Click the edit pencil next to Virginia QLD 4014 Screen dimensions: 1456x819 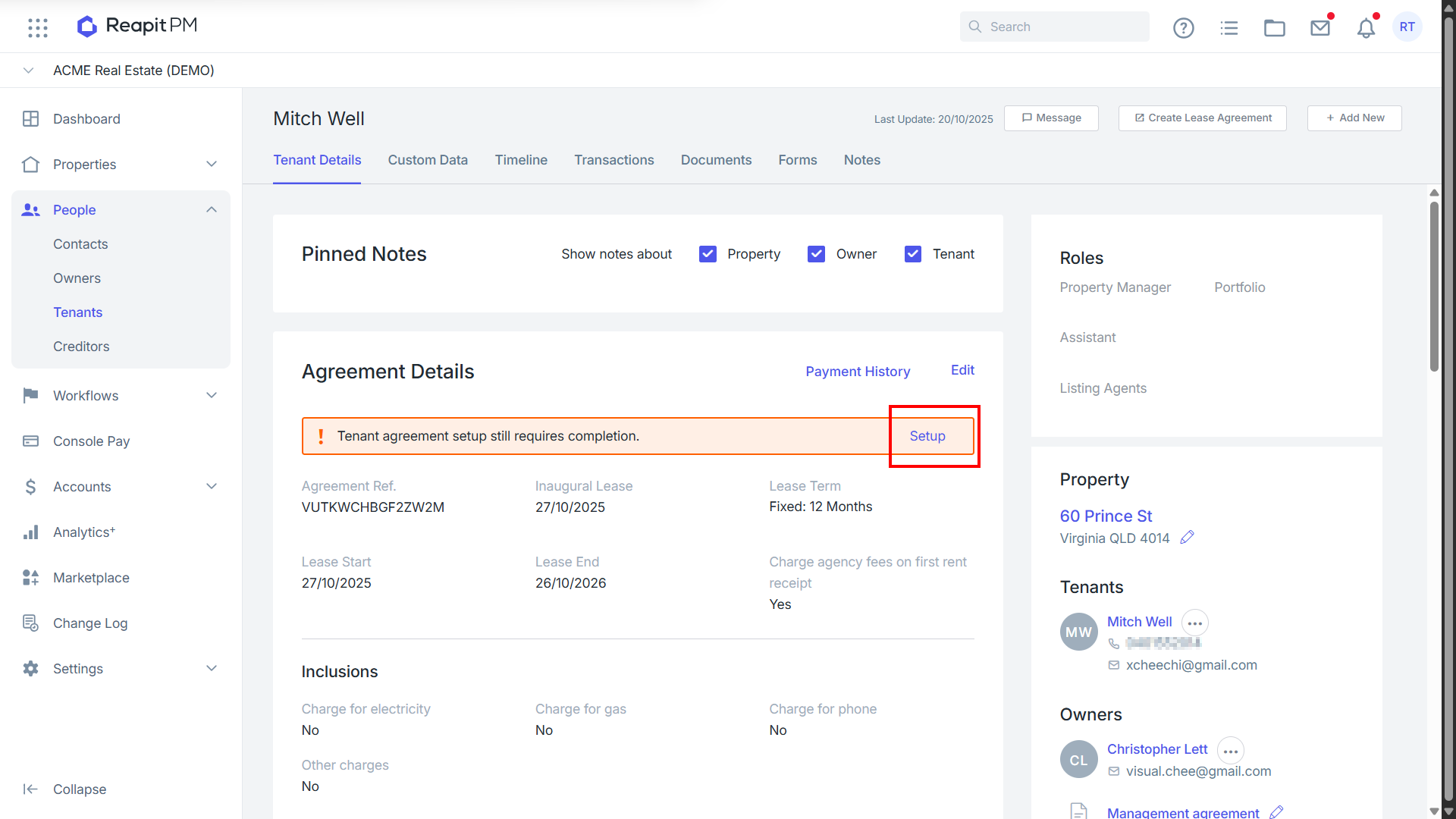tap(1187, 537)
